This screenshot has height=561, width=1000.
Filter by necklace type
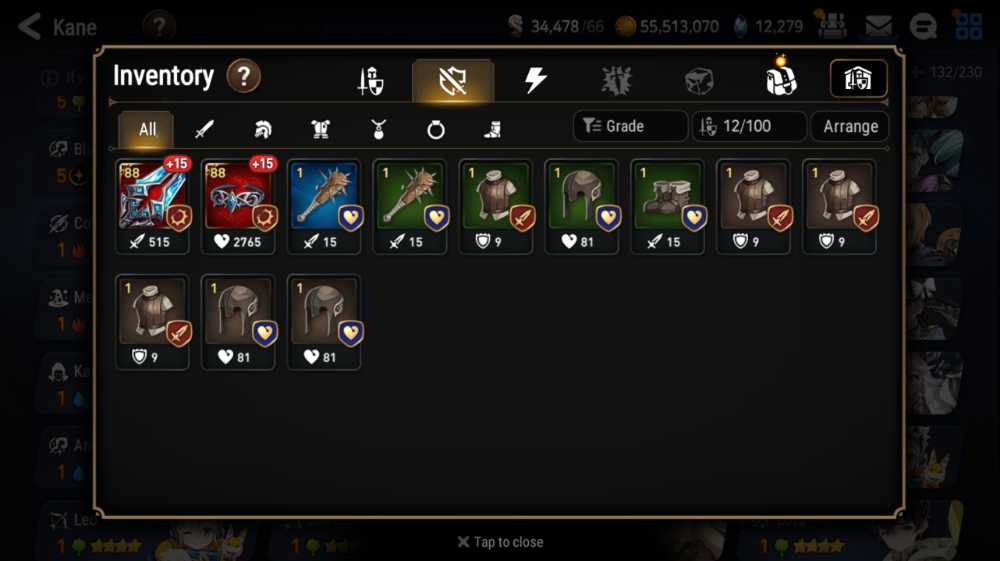pos(378,129)
